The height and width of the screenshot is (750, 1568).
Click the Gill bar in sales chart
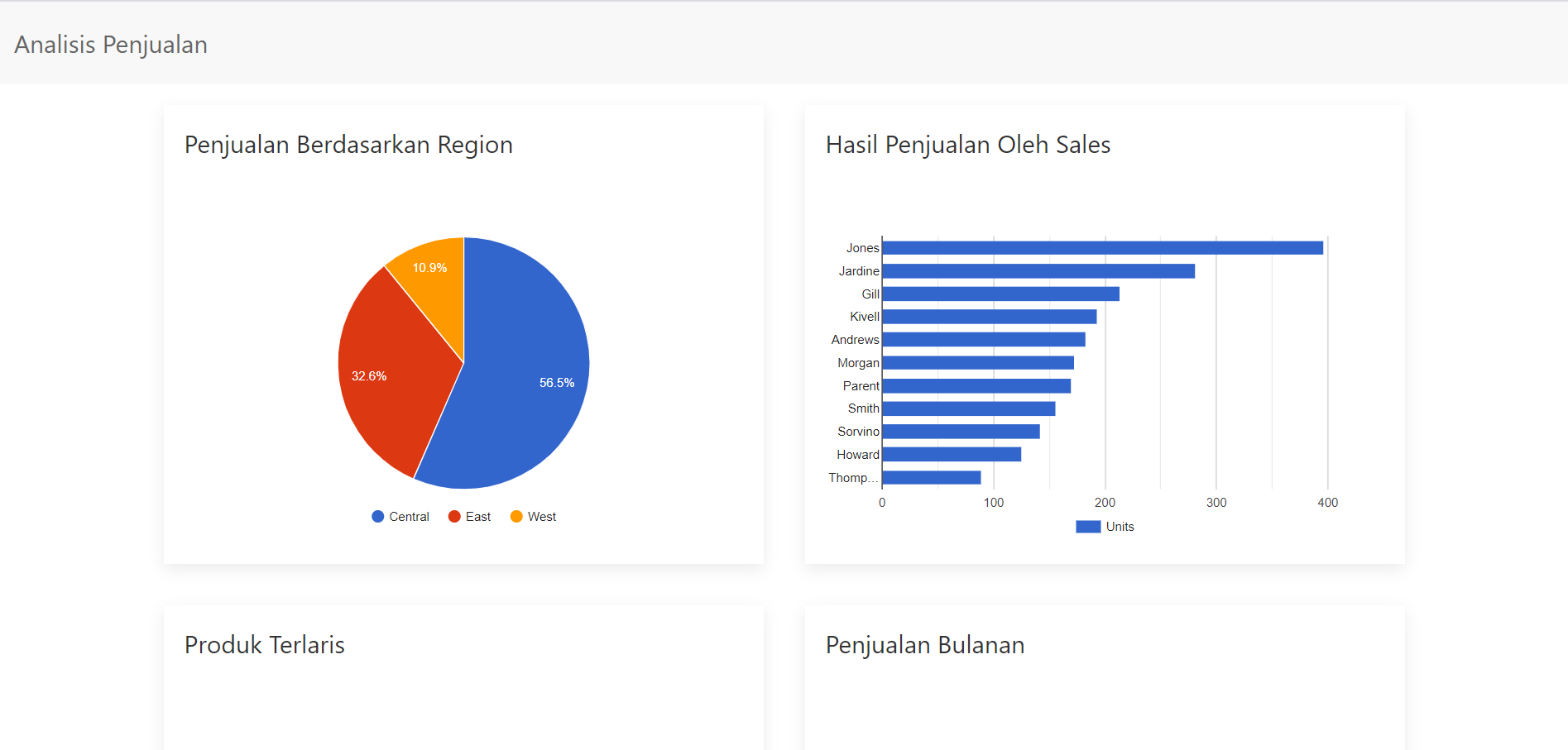(1001, 294)
